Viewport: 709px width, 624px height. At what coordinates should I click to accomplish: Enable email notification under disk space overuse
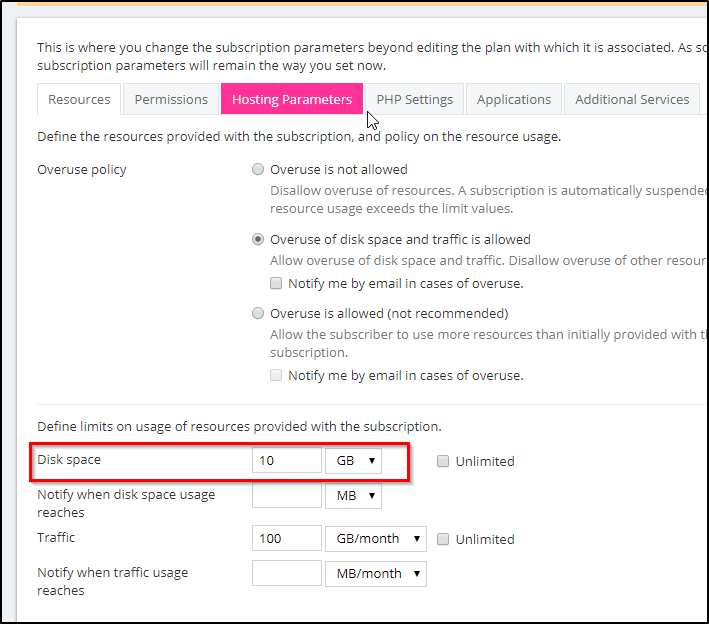[277, 283]
